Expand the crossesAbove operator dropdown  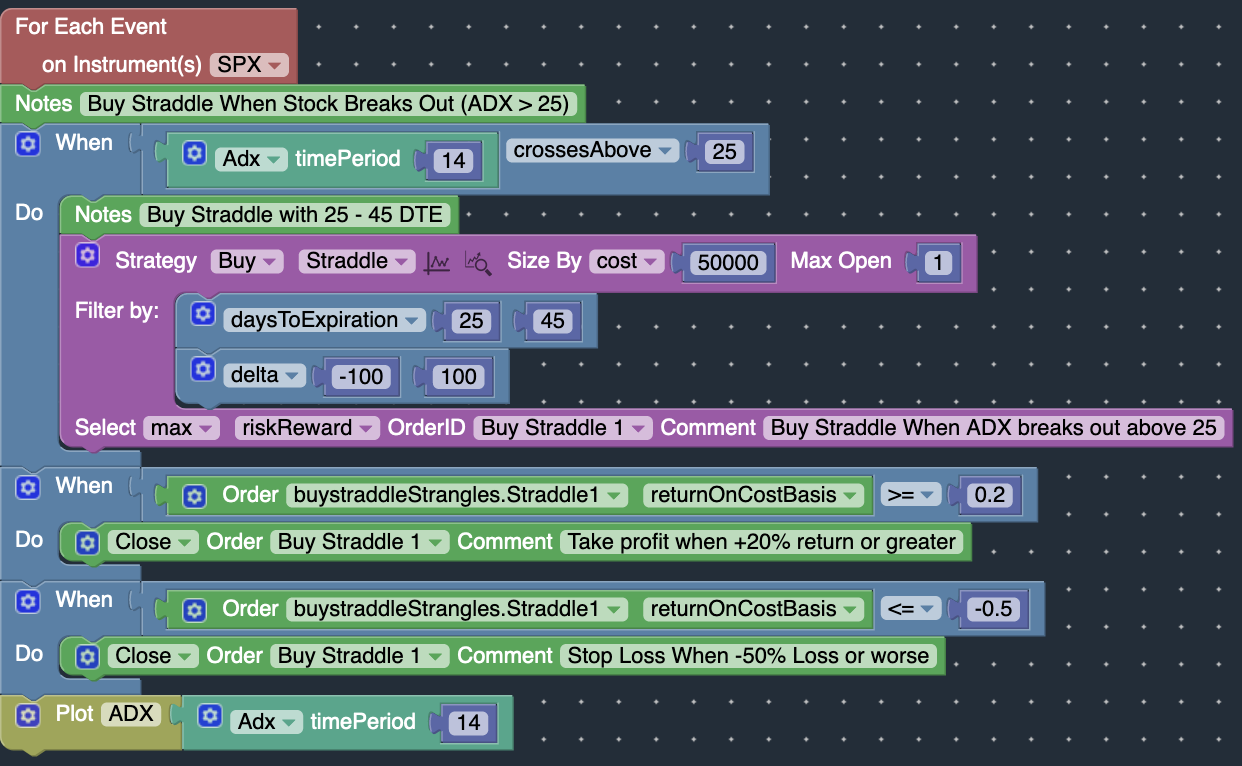click(x=593, y=150)
